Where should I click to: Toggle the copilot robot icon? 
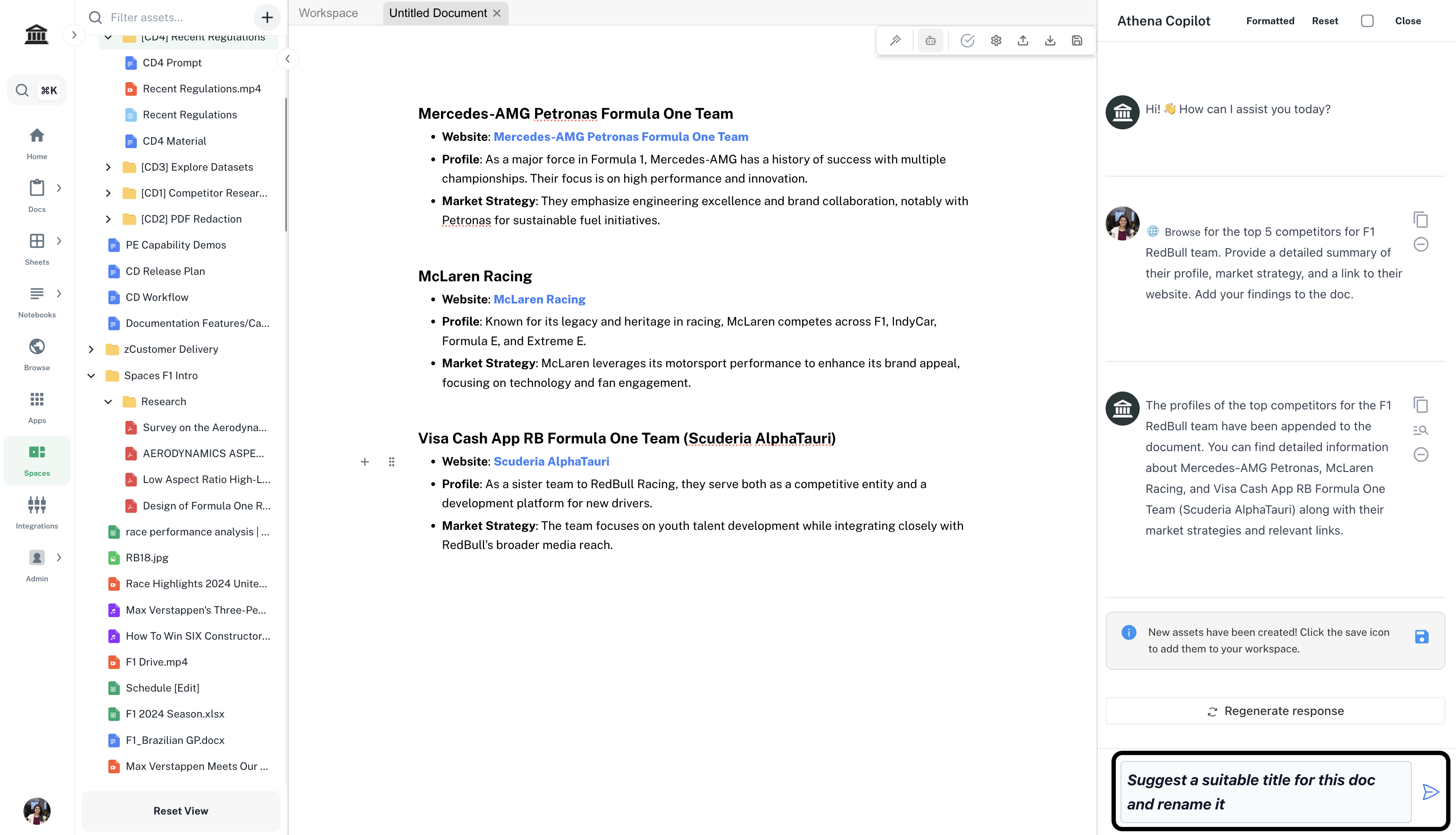click(931, 40)
